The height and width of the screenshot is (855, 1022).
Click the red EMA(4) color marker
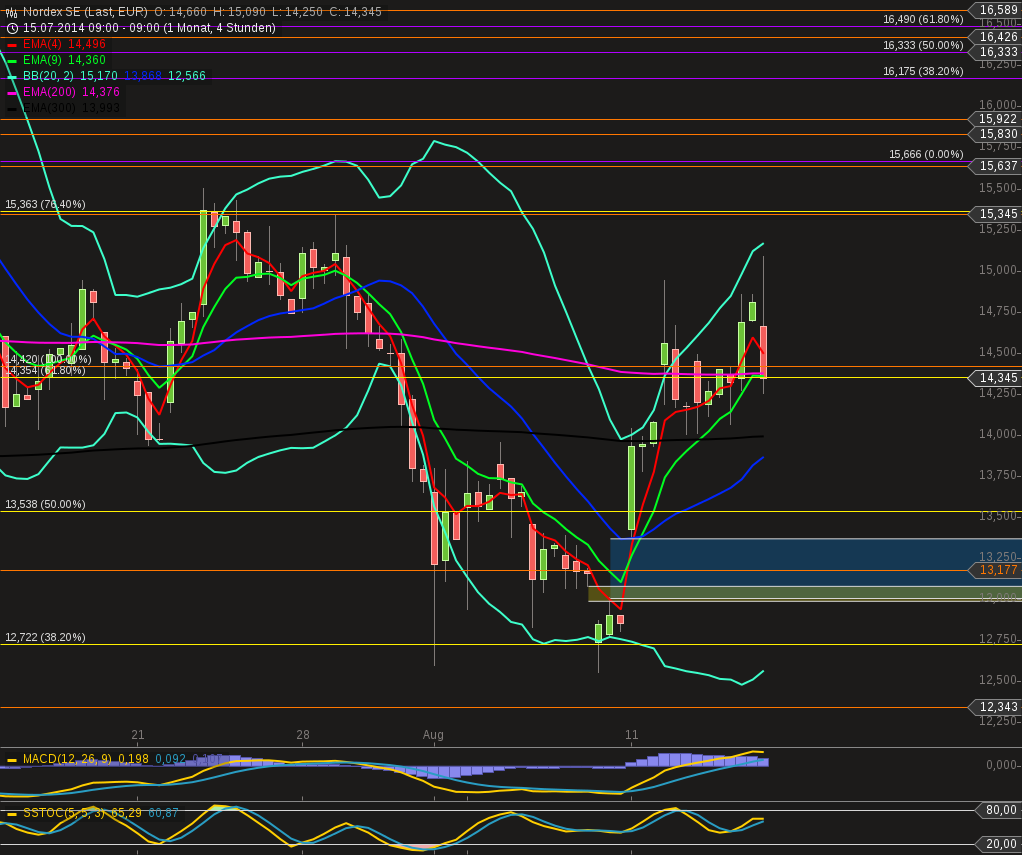point(12,44)
